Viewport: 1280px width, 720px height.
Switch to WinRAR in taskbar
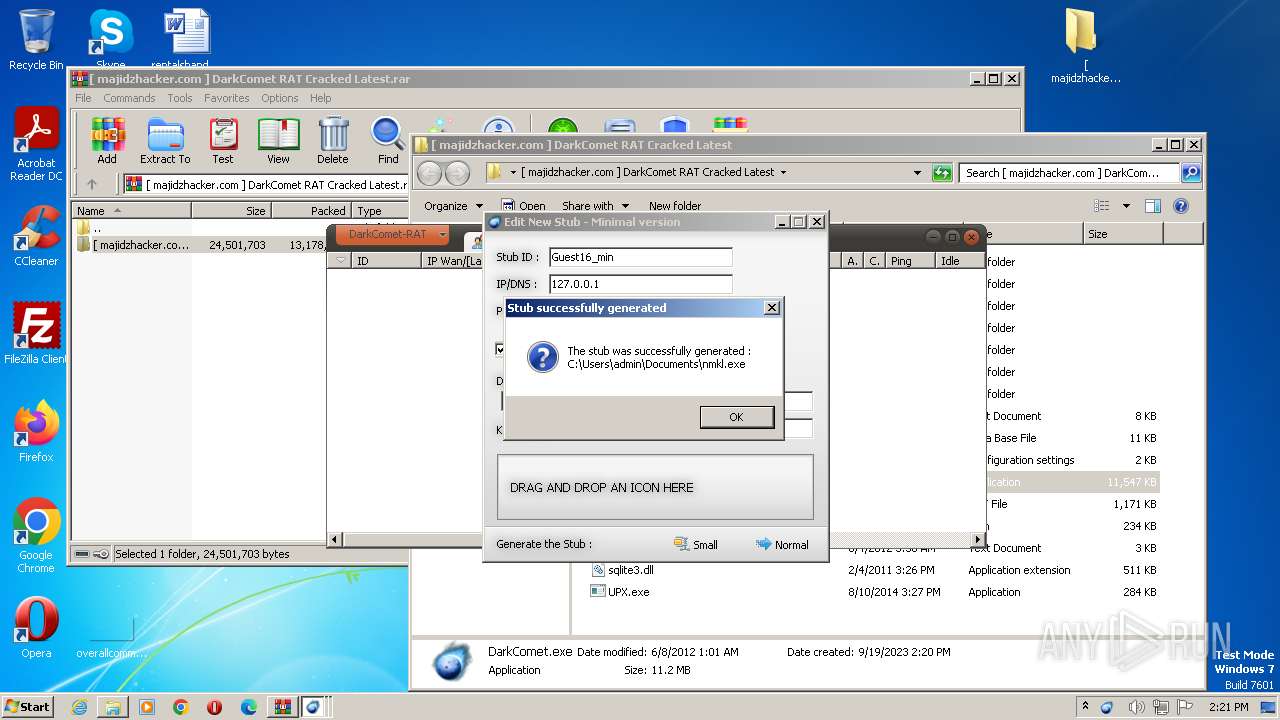point(281,707)
